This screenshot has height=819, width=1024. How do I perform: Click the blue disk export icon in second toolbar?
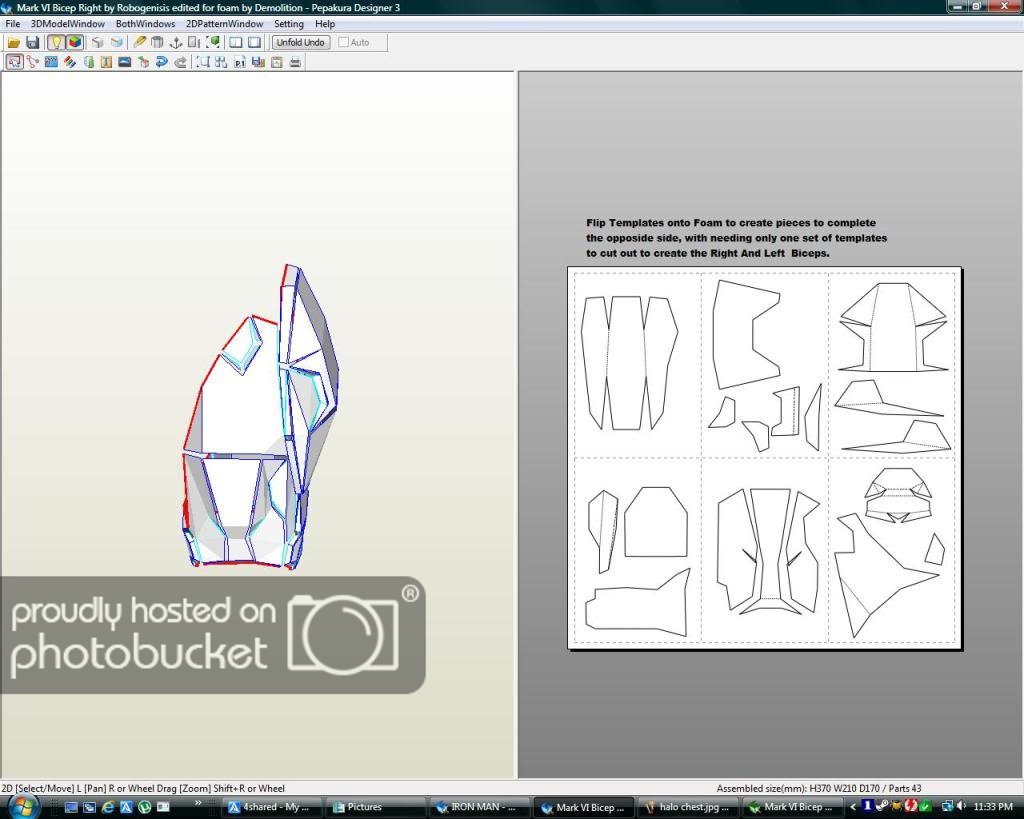pos(258,62)
